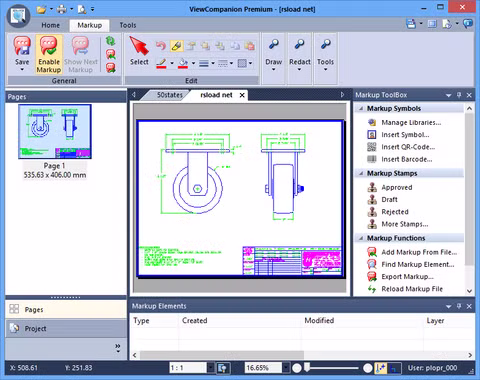Open the Project navigation pane
The width and height of the screenshot is (480, 380).
coord(66,328)
